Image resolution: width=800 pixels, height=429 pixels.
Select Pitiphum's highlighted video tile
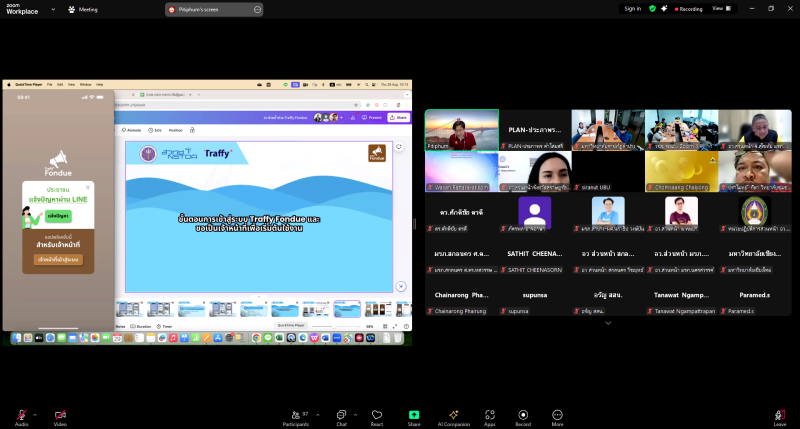[x=461, y=129]
